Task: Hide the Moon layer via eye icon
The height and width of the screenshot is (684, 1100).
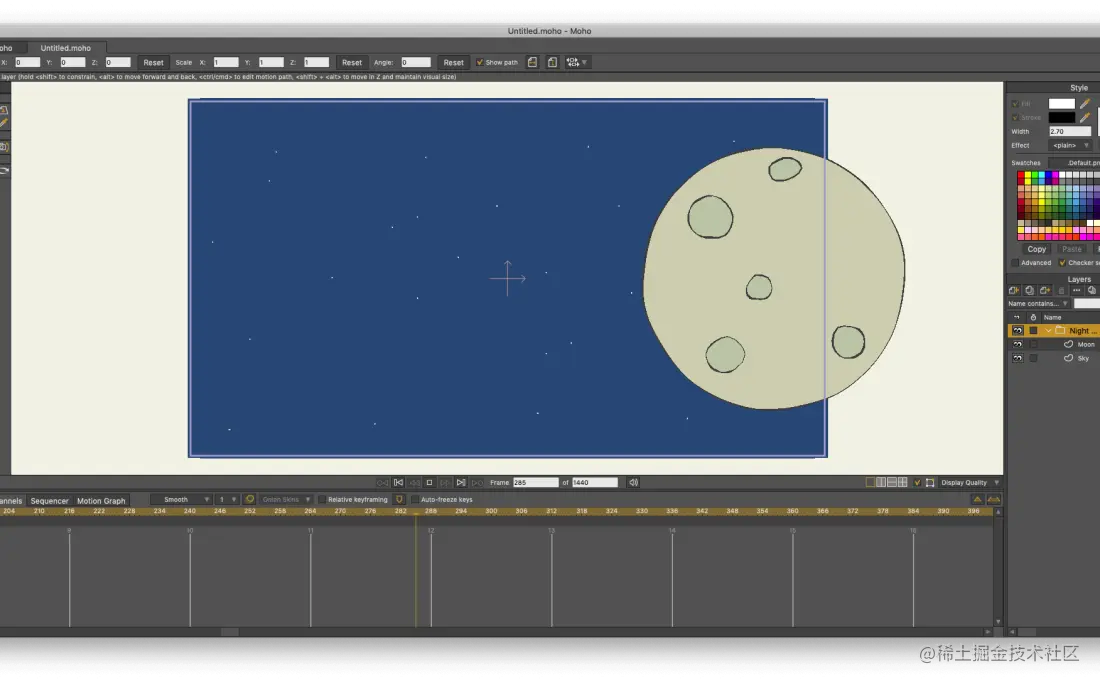Action: tap(1017, 344)
